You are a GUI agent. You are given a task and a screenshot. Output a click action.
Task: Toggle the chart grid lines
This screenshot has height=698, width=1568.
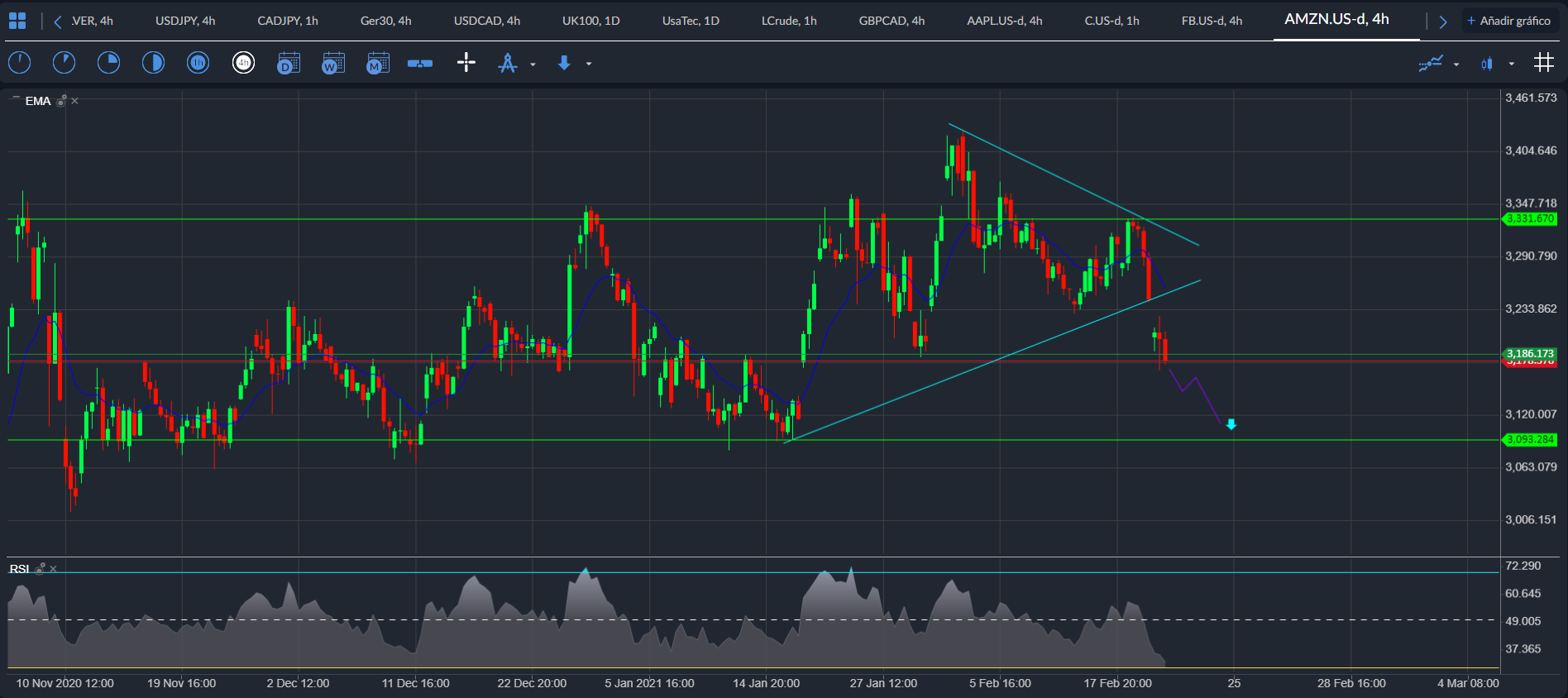point(1543,63)
